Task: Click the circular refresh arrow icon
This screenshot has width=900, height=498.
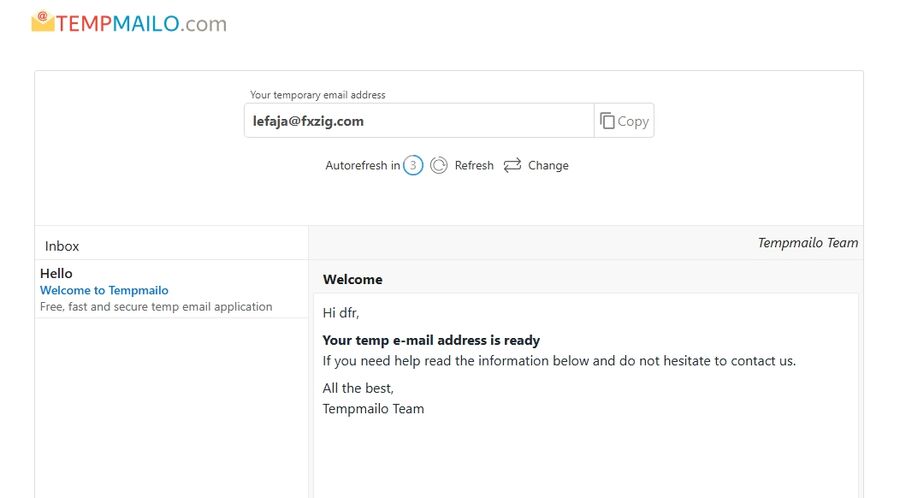Action: pyautogui.click(x=439, y=165)
